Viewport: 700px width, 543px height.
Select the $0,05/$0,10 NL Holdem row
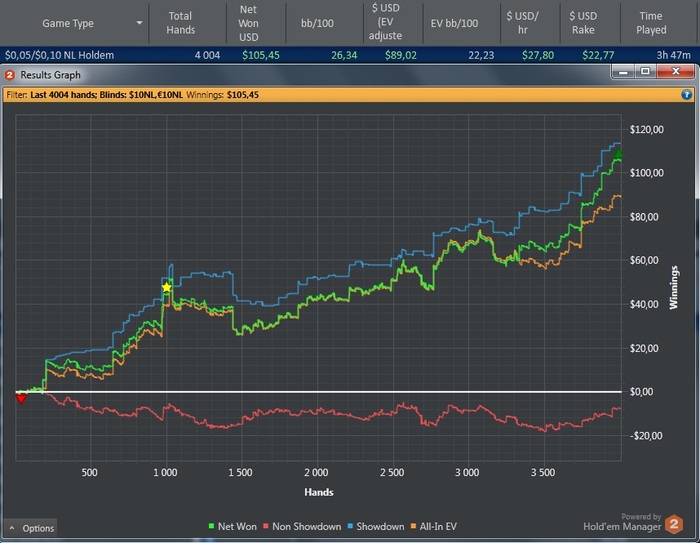(348, 55)
